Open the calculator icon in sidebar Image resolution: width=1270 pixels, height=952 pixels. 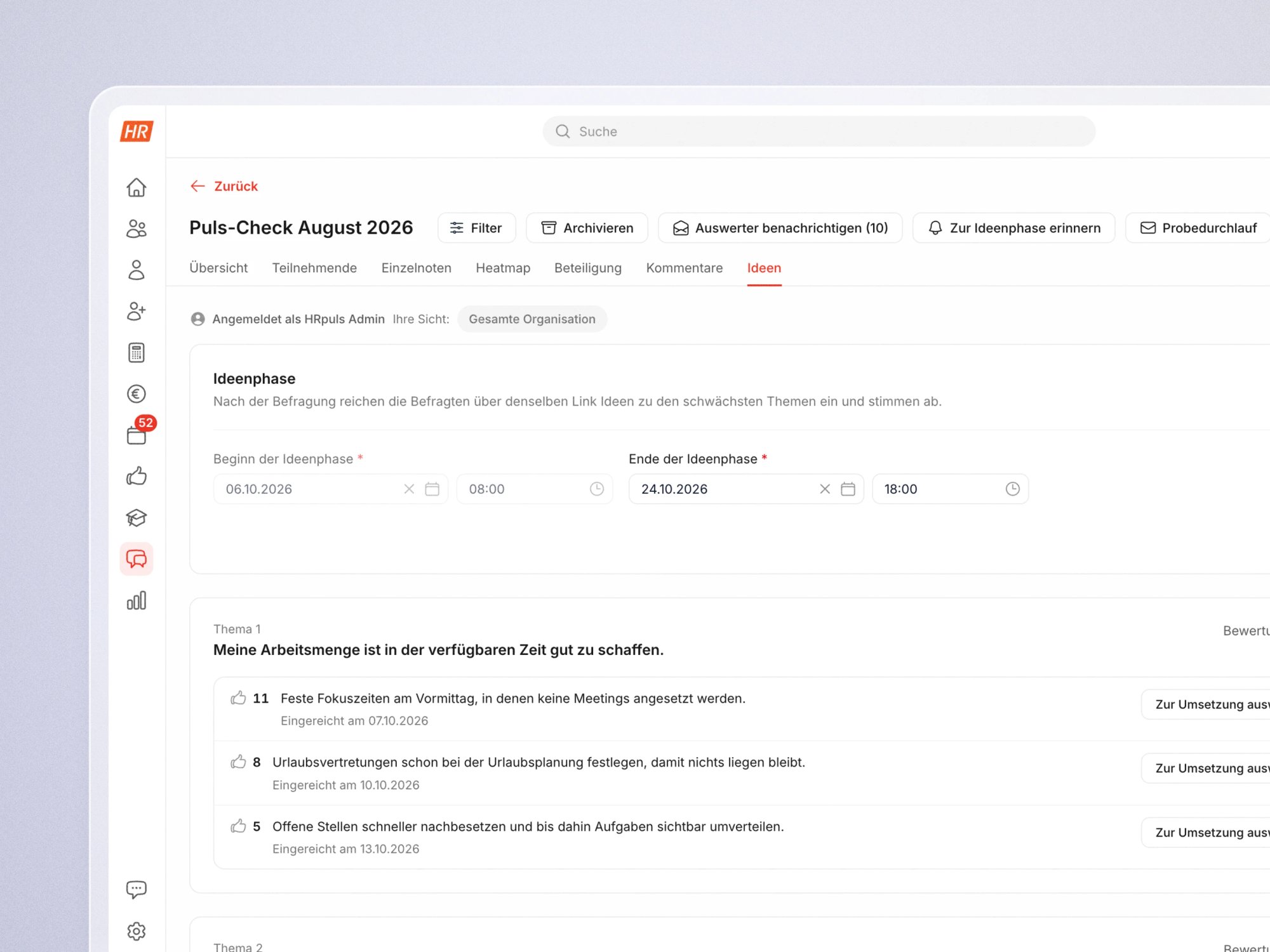click(x=136, y=352)
